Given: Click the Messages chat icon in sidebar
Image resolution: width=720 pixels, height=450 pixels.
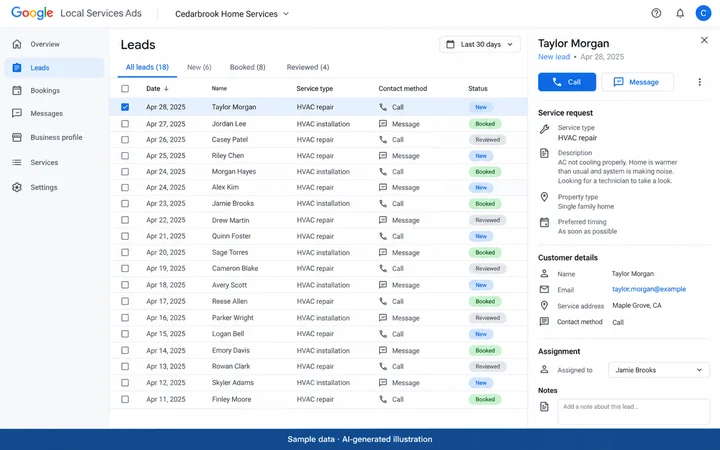Looking at the screenshot, I should (17, 113).
